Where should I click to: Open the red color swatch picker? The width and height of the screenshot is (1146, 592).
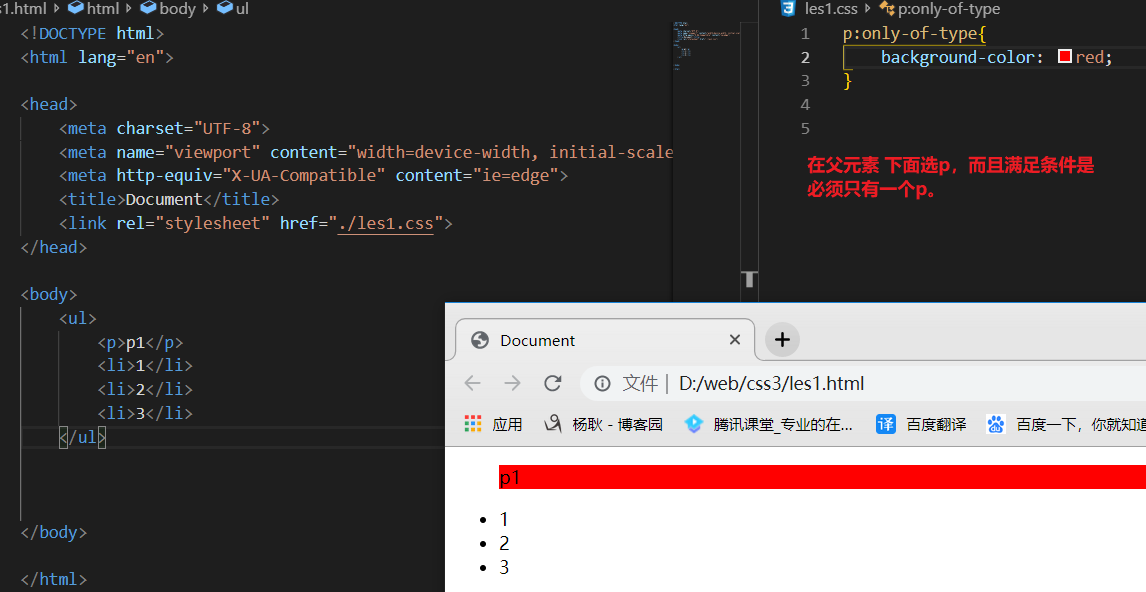tap(1065, 56)
